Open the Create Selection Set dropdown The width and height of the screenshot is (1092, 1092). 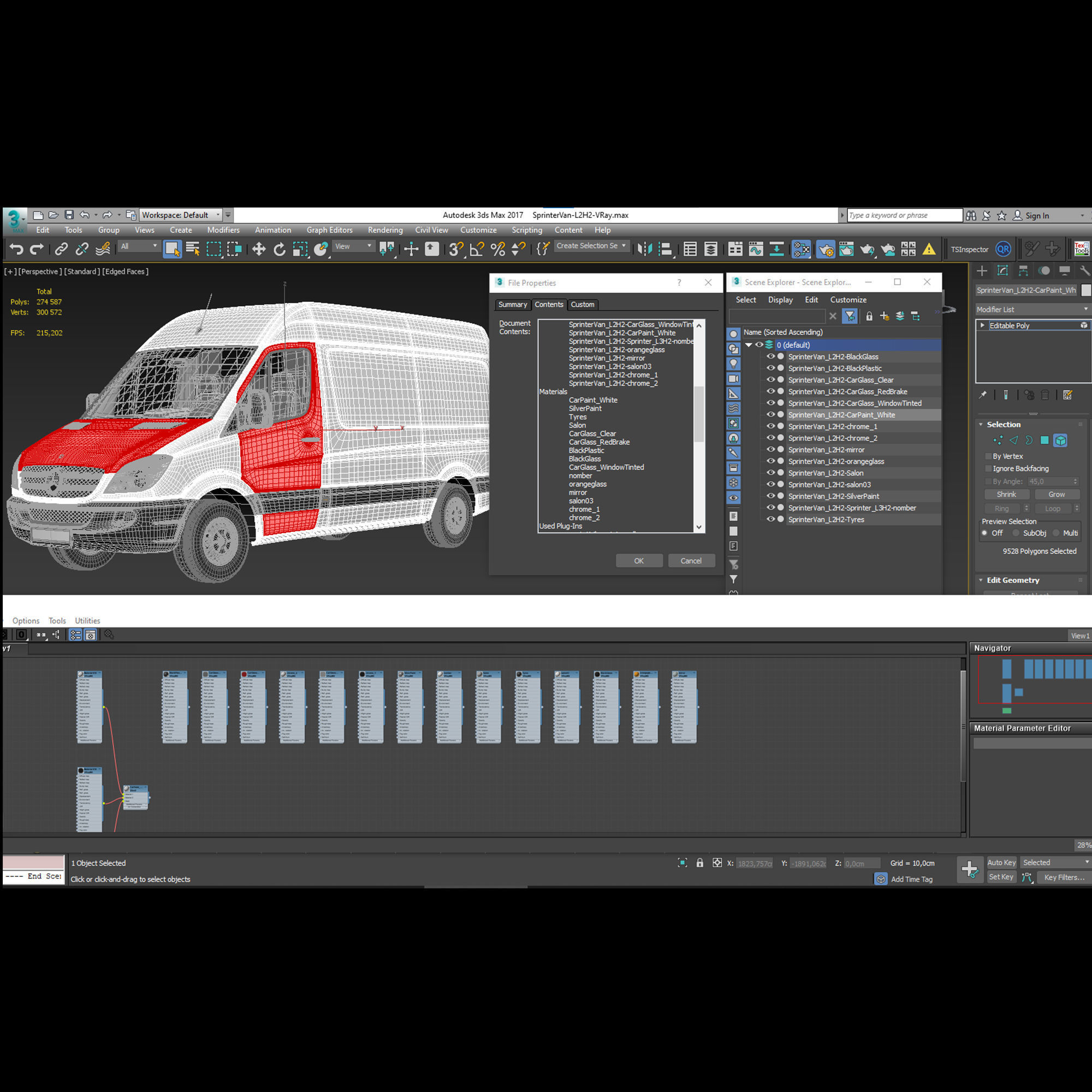click(x=591, y=246)
